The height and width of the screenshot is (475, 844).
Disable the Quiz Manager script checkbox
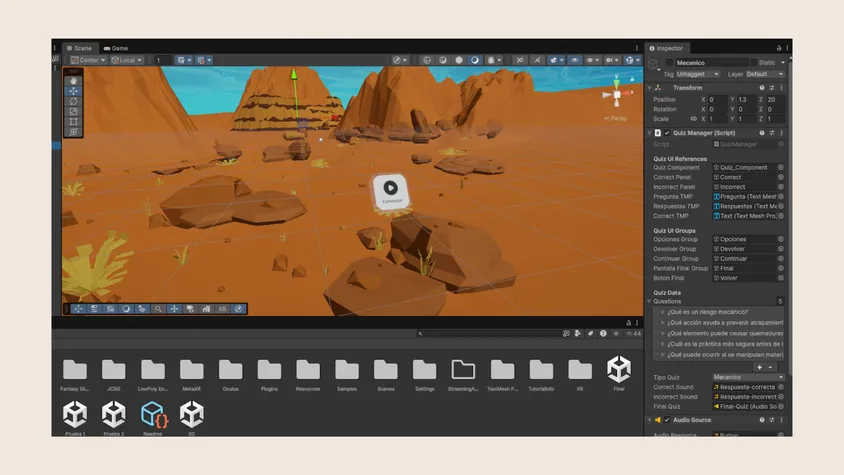[667, 133]
